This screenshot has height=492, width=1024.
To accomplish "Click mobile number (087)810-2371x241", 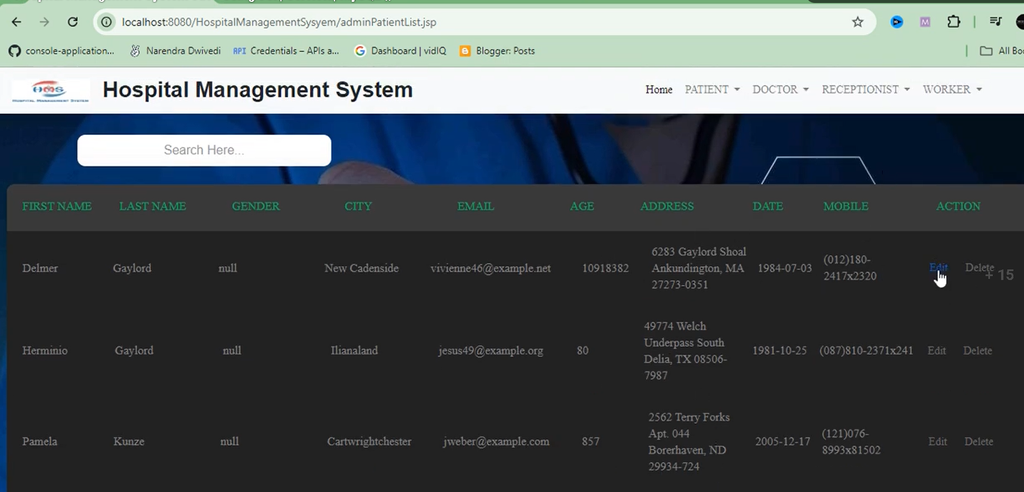I will pos(867,350).
